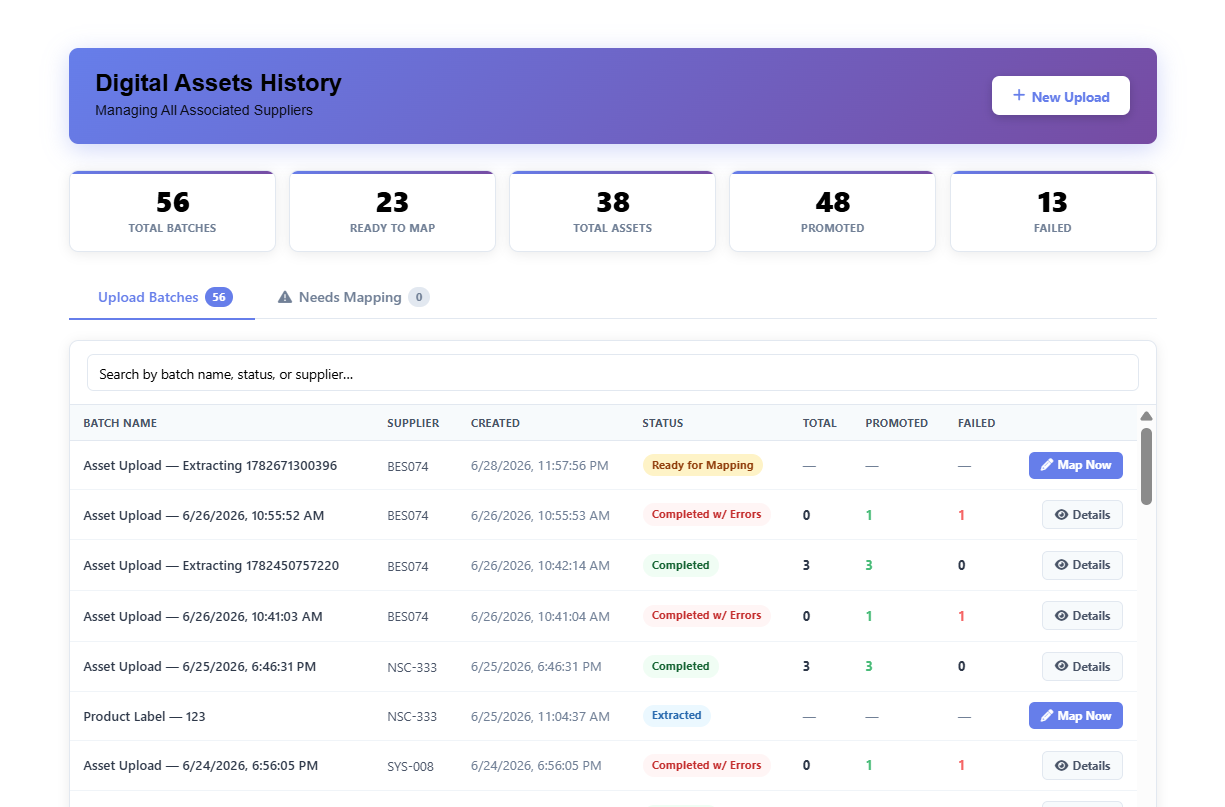Screen dimensions: 1225x807
Task: Click batch name Asset Upload — 6/25/2026, 6:46:31 PM
Action: (x=199, y=666)
